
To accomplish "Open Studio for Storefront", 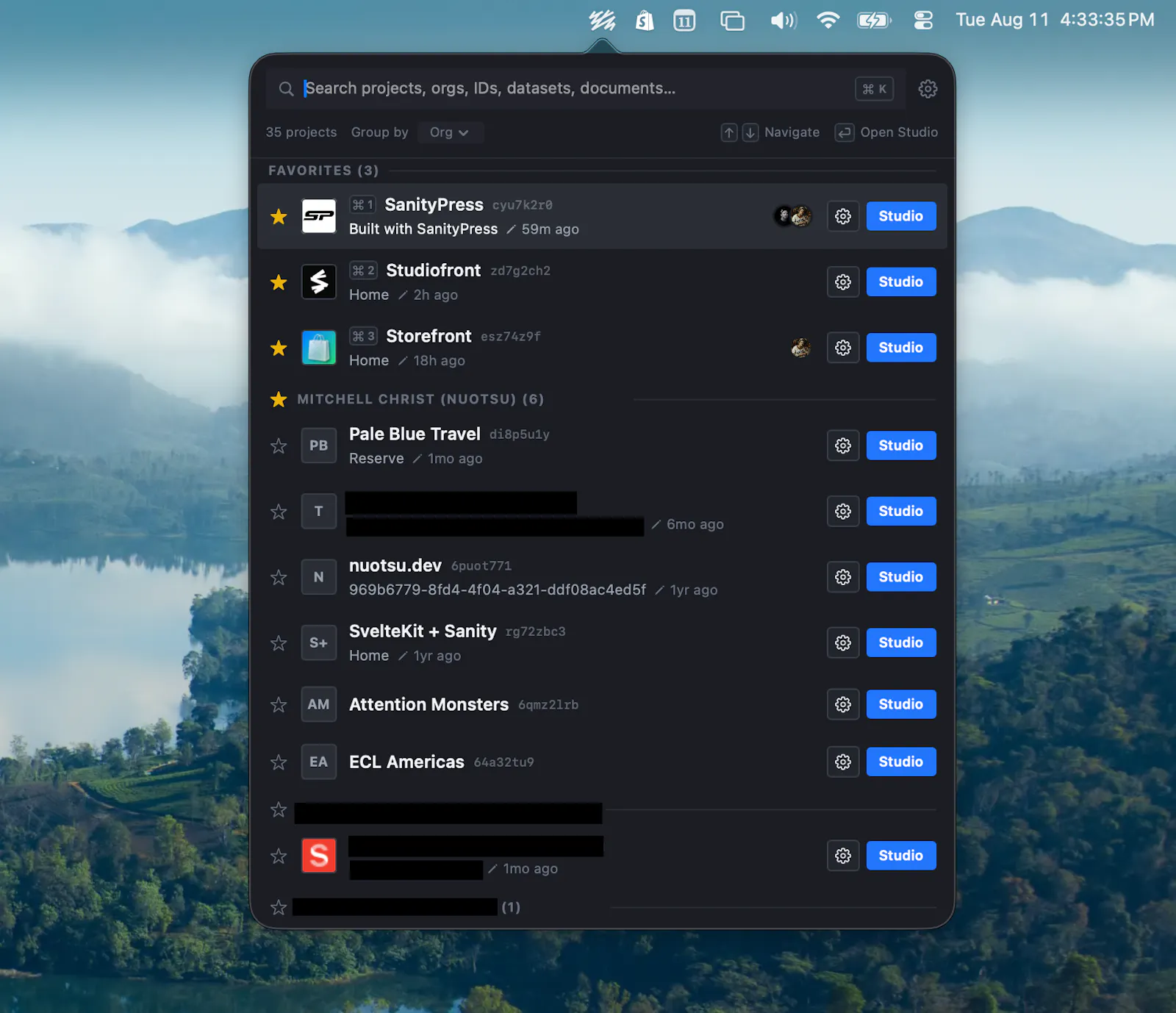I will click(901, 348).
